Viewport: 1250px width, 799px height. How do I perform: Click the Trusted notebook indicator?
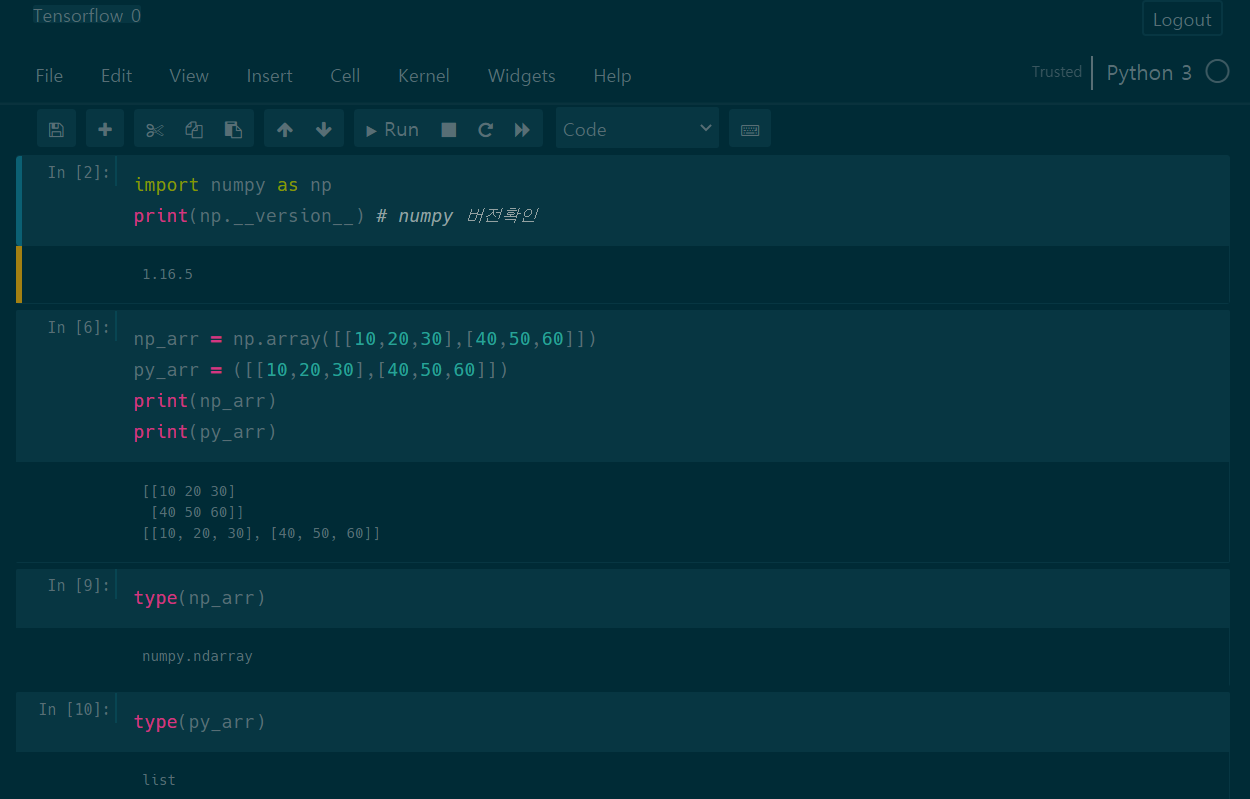1057,72
